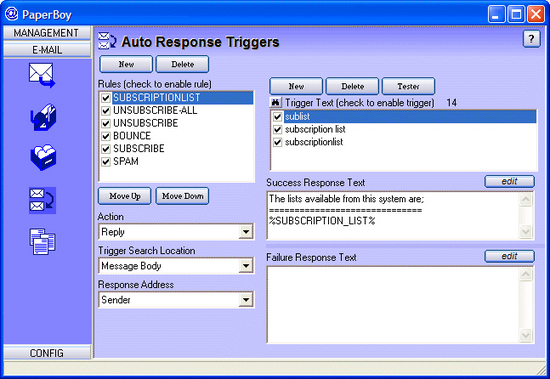Open the file drawer archive sidebar icon
The image size is (550, 379).
[43, 157]
